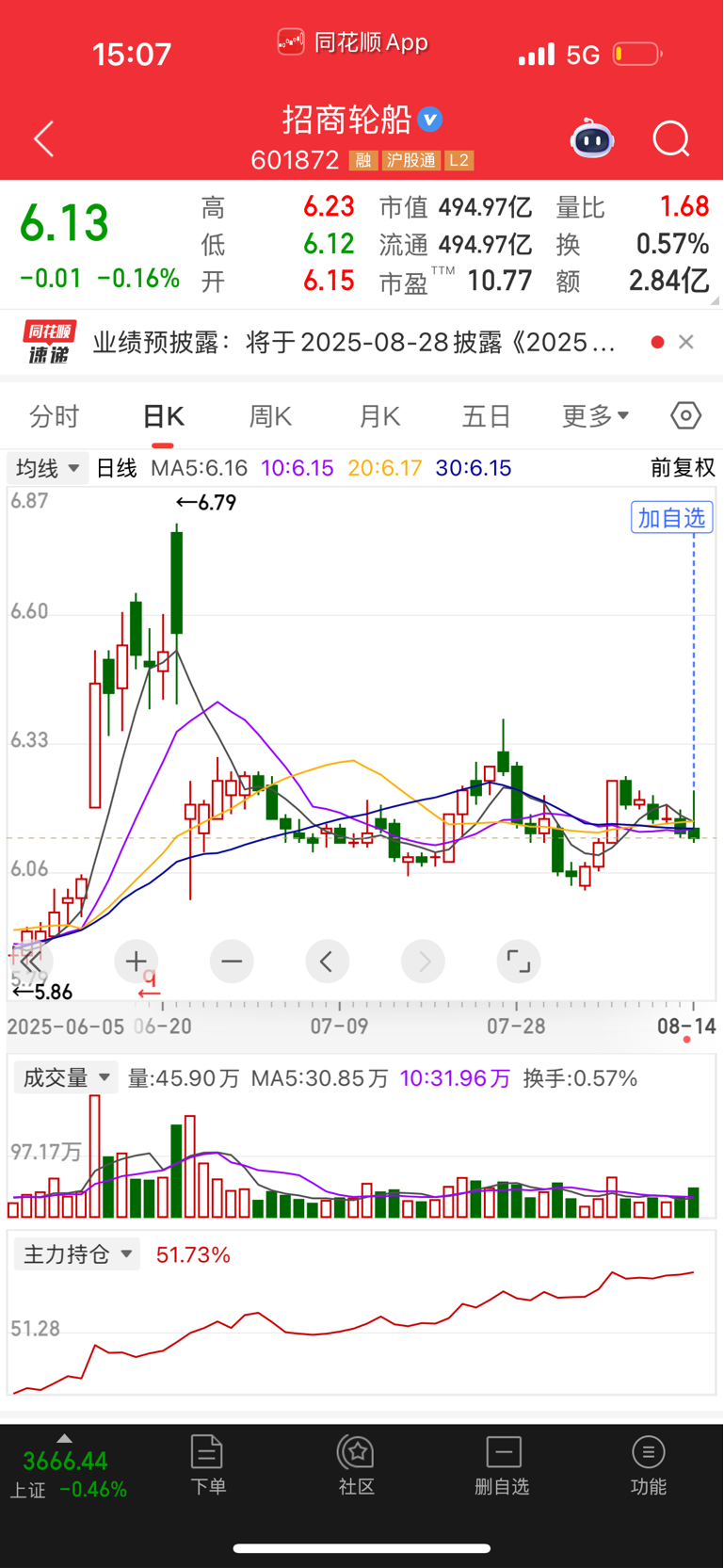Viewport: 724px width, 1568px height.
Task: Tap the tallest red volume bar
Action: [x=94, y=1156]
